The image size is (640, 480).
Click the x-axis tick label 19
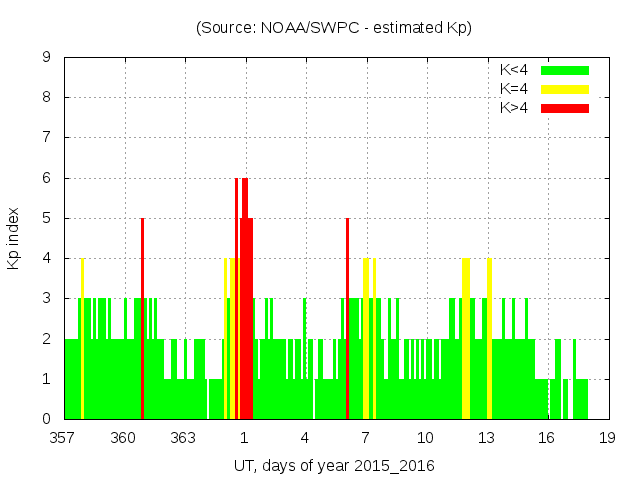tap(606, 438)
